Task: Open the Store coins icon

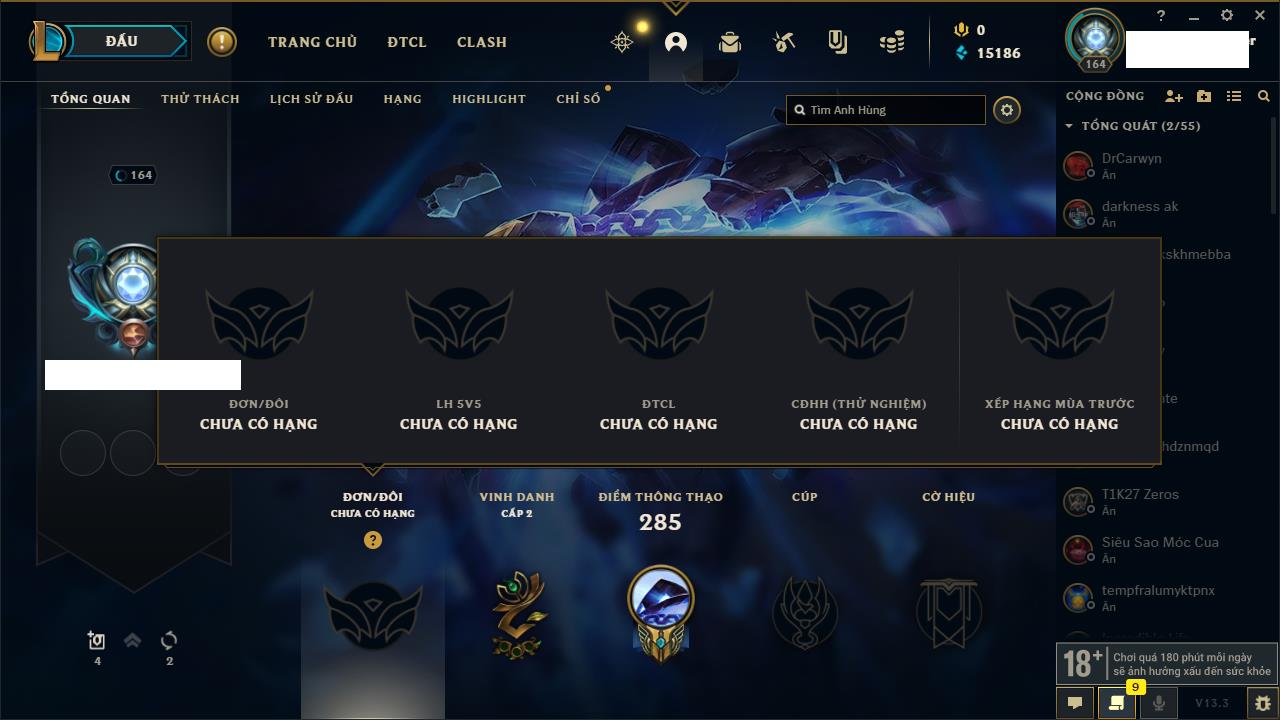Action: coord(892,42)
